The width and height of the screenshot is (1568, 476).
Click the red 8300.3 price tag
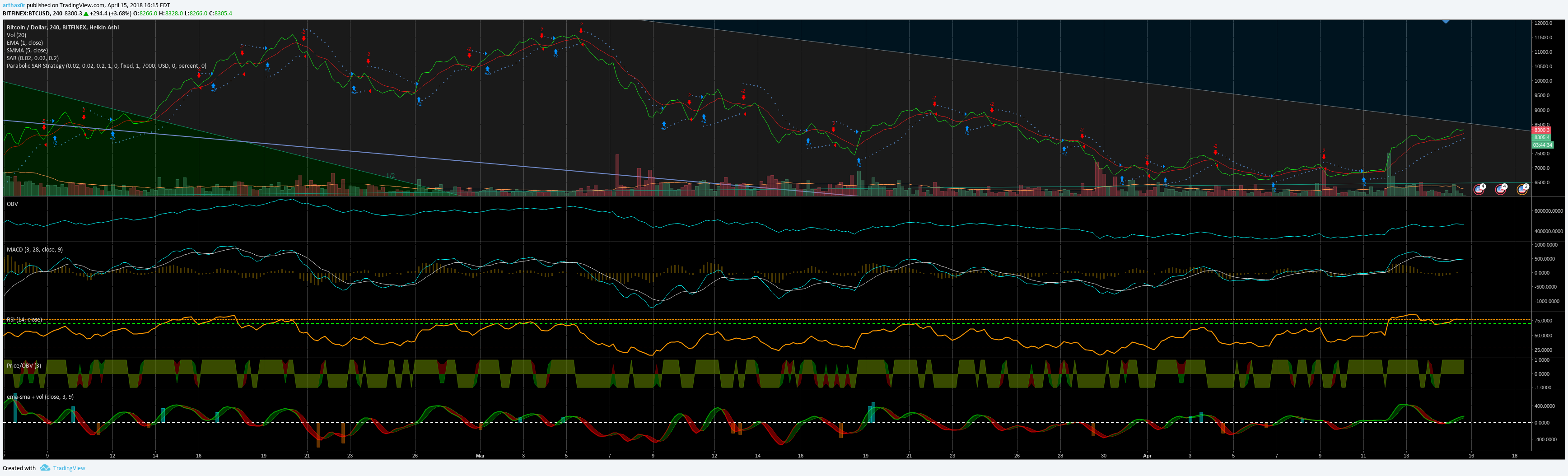pyautogui.click(x=1541, y=130)
